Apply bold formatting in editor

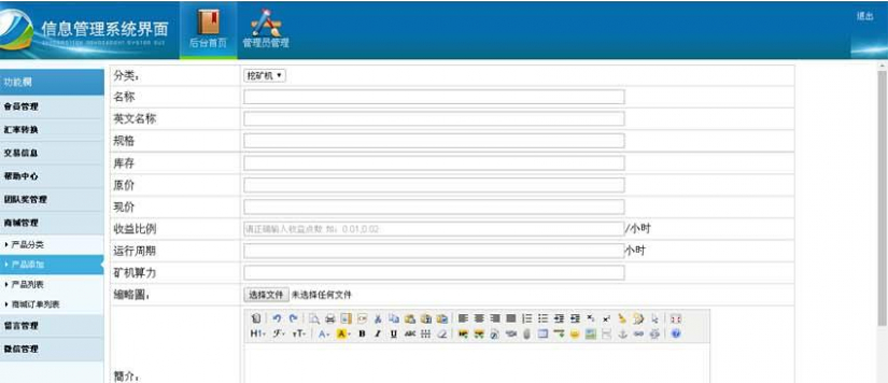click(x=362, y=334)
